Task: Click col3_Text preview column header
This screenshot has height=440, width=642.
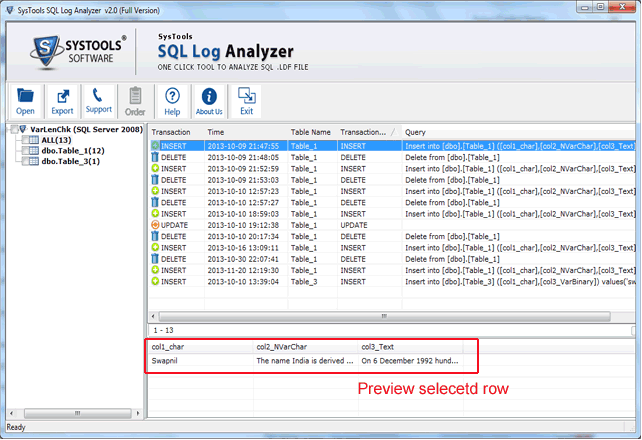Action: point(411,347)
